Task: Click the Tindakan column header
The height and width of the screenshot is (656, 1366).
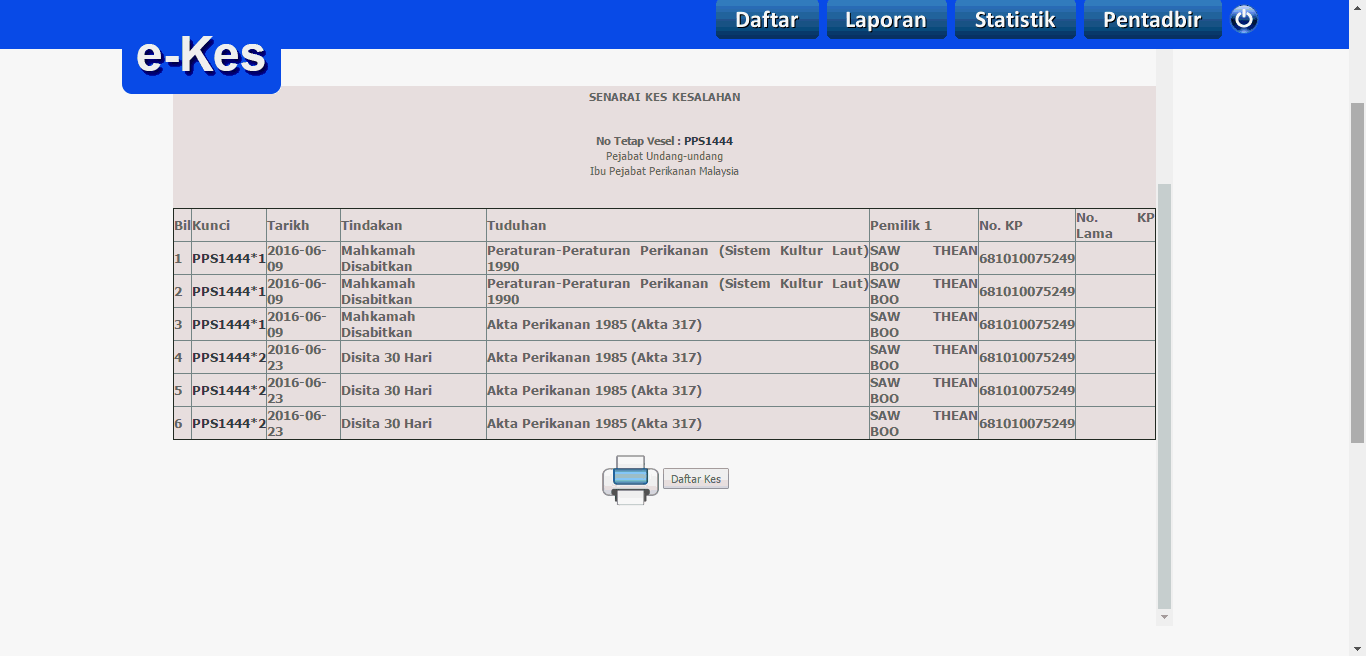Action: pos(372,225)
